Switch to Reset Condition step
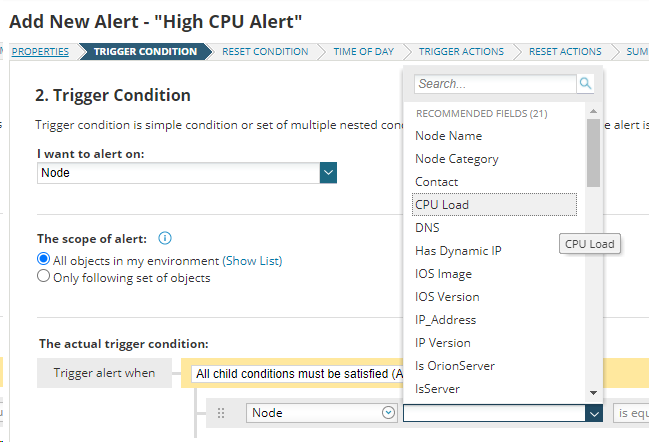 (x=265, y=51)
